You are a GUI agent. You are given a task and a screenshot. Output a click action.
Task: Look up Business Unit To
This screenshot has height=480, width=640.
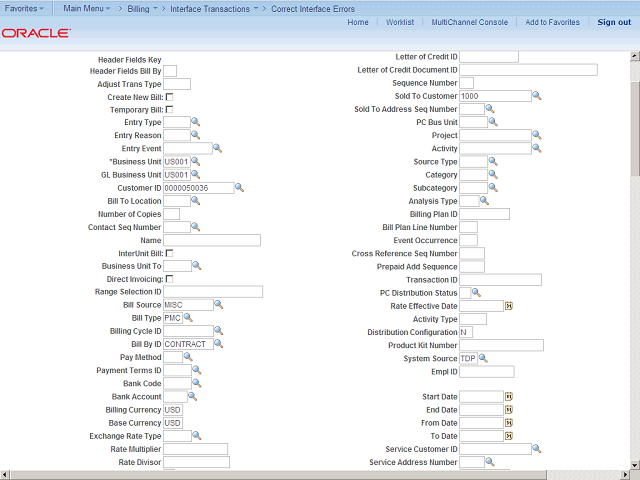pyautogui.click(x=197, y=265)
